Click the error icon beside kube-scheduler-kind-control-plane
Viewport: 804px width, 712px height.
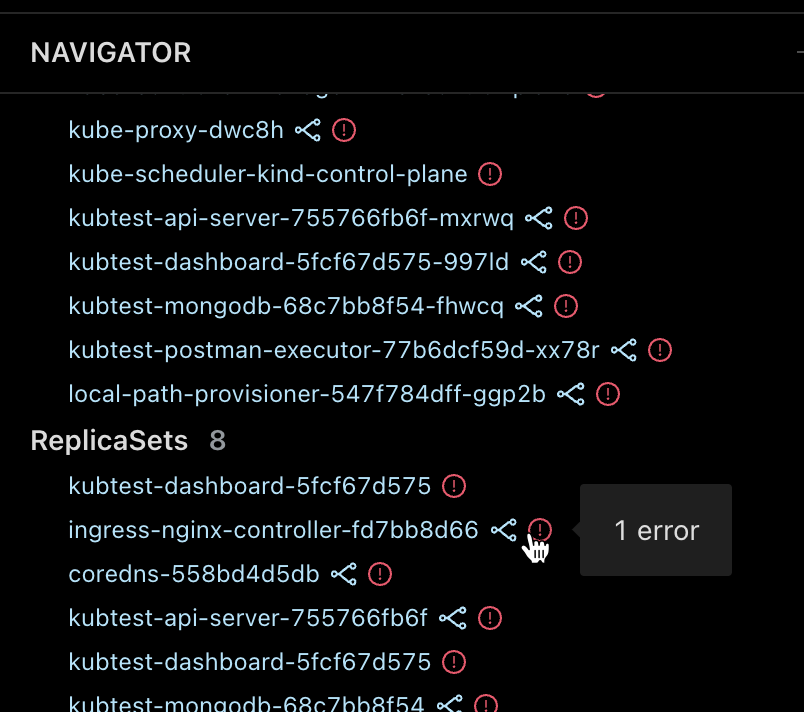(x=490, y=174)
